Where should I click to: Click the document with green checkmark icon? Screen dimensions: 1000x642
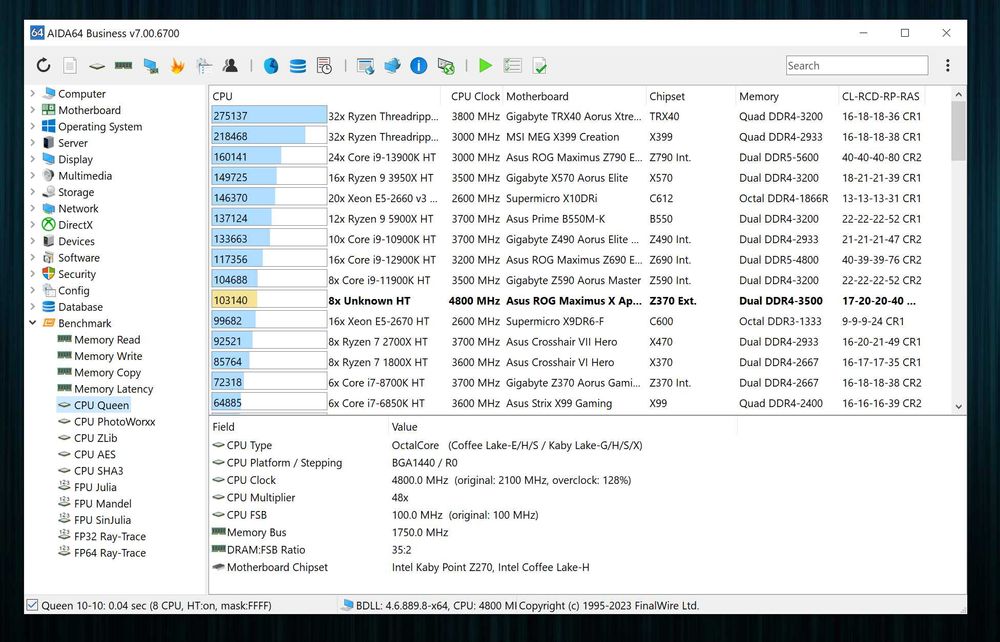(x=540, y=66)
